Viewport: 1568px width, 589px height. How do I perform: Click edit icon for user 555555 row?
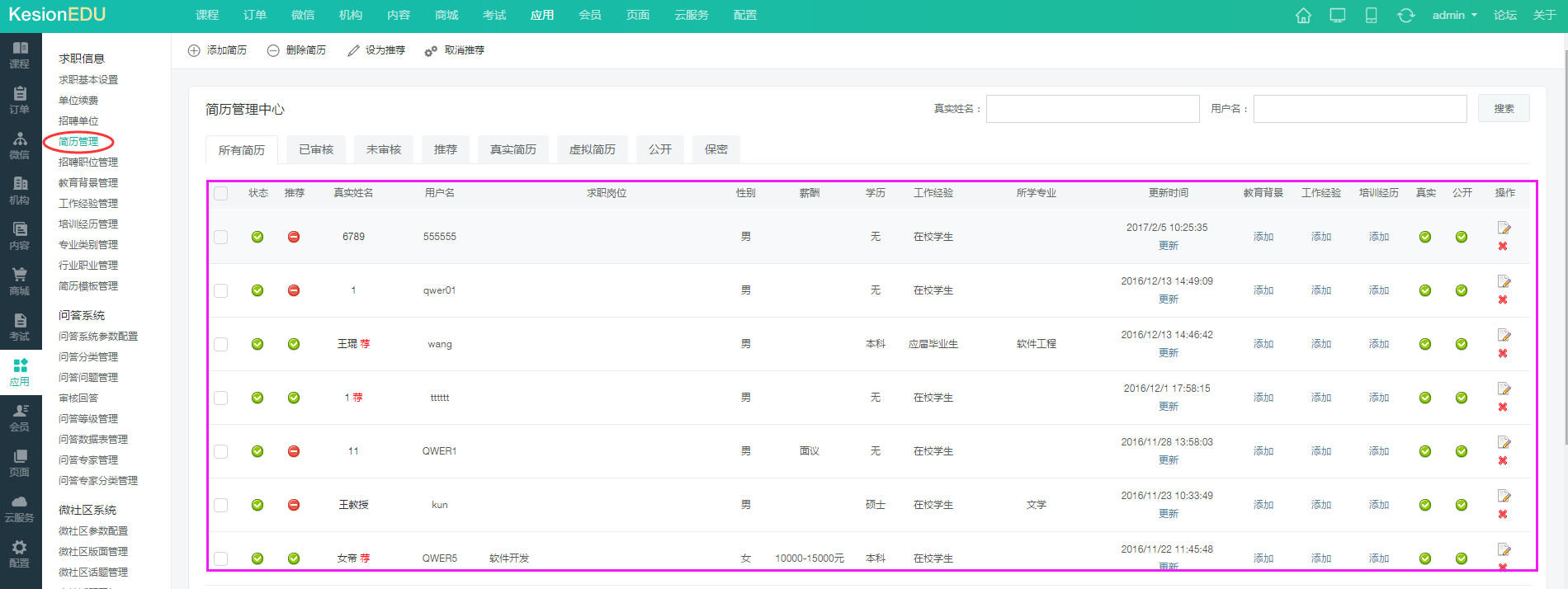coord(1504,228)
